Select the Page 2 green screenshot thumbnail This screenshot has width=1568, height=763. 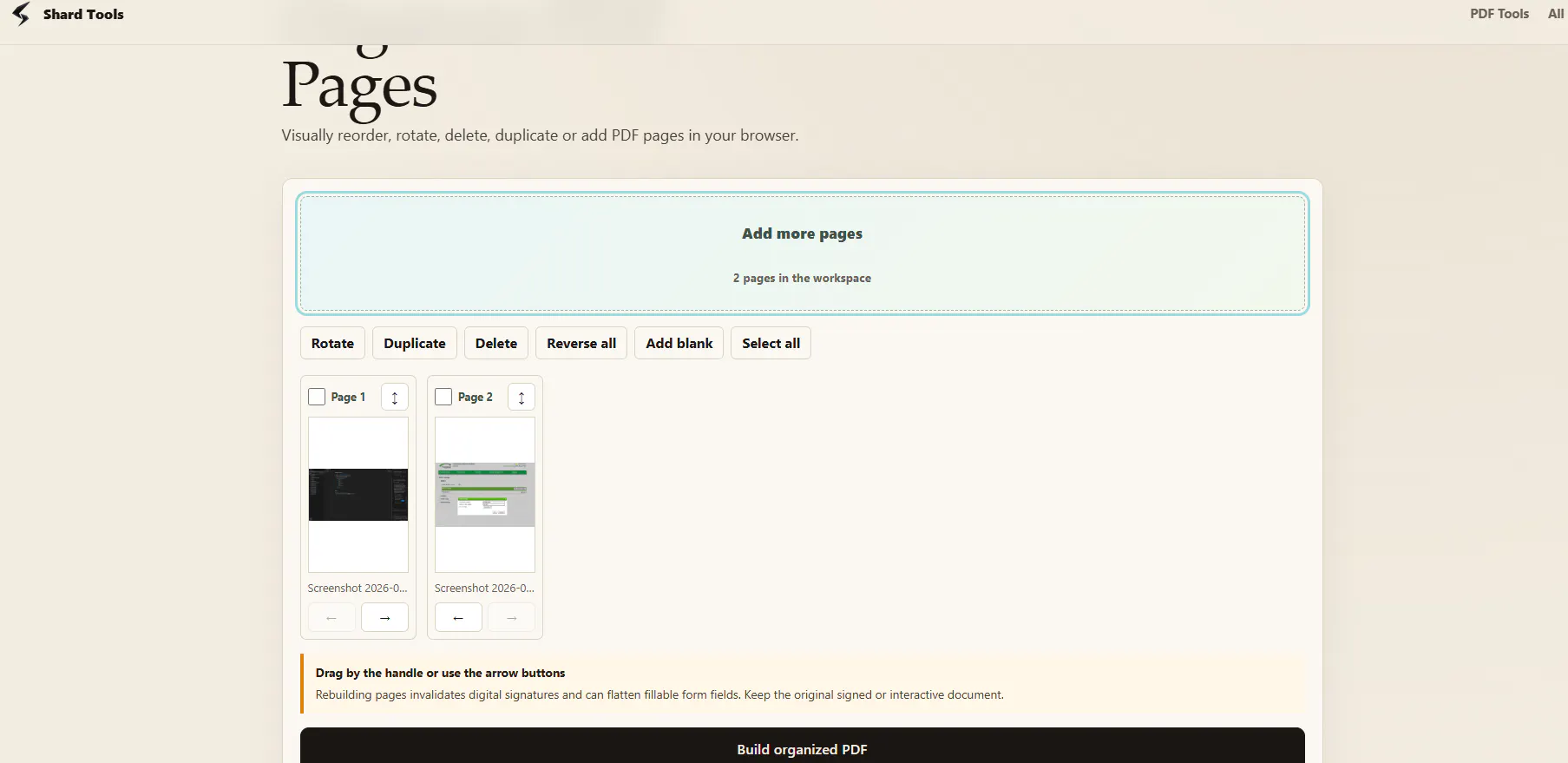[x=485, y=495]
